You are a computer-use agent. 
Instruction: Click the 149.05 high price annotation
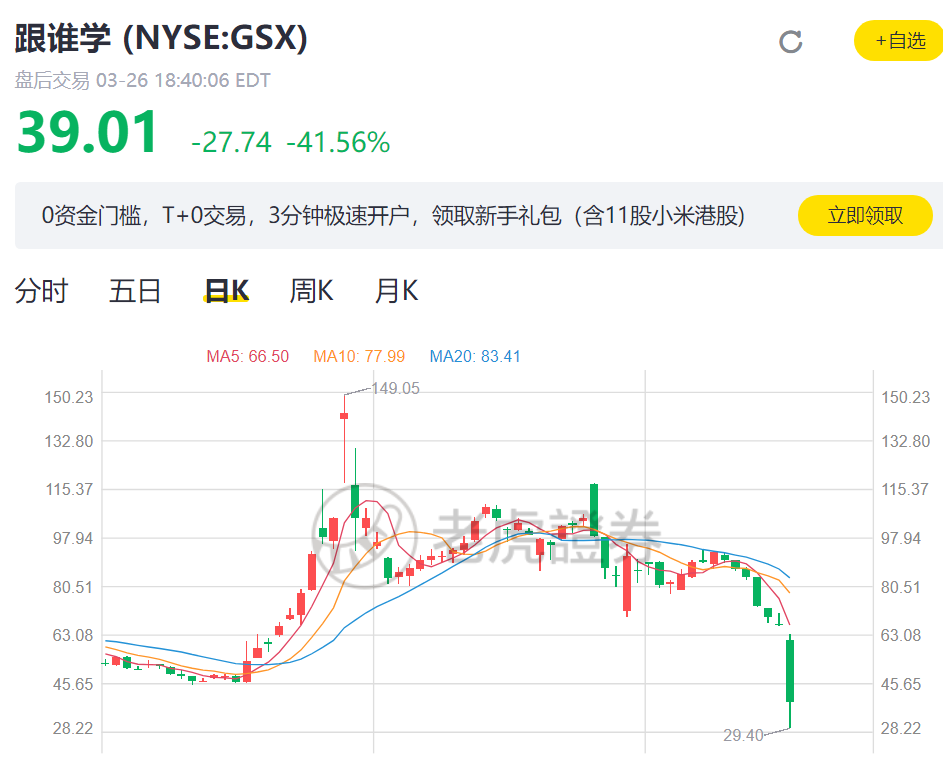pyautogui.click(x=395, y=388)
